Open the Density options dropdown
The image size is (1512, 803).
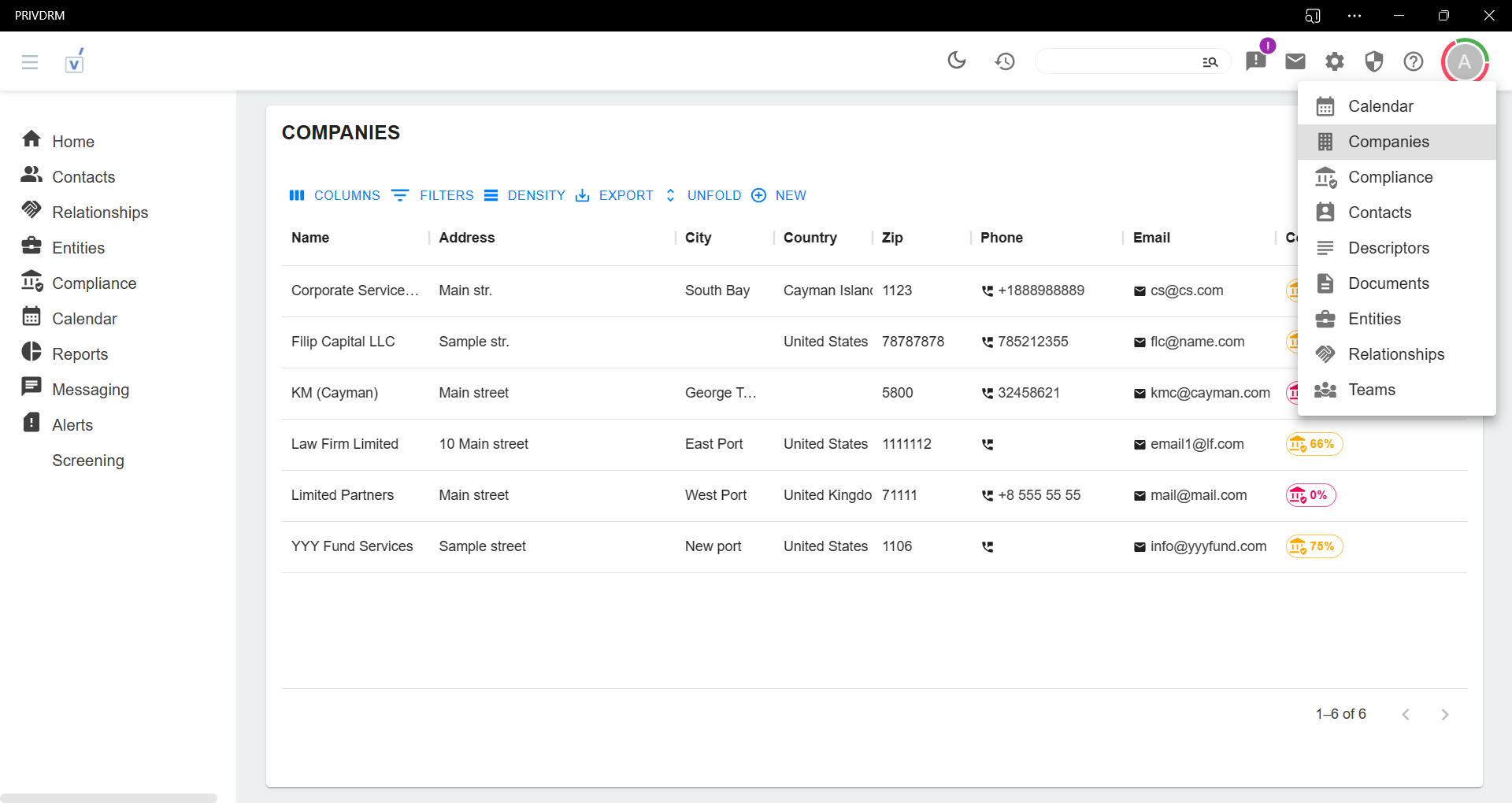click(524, 195)
